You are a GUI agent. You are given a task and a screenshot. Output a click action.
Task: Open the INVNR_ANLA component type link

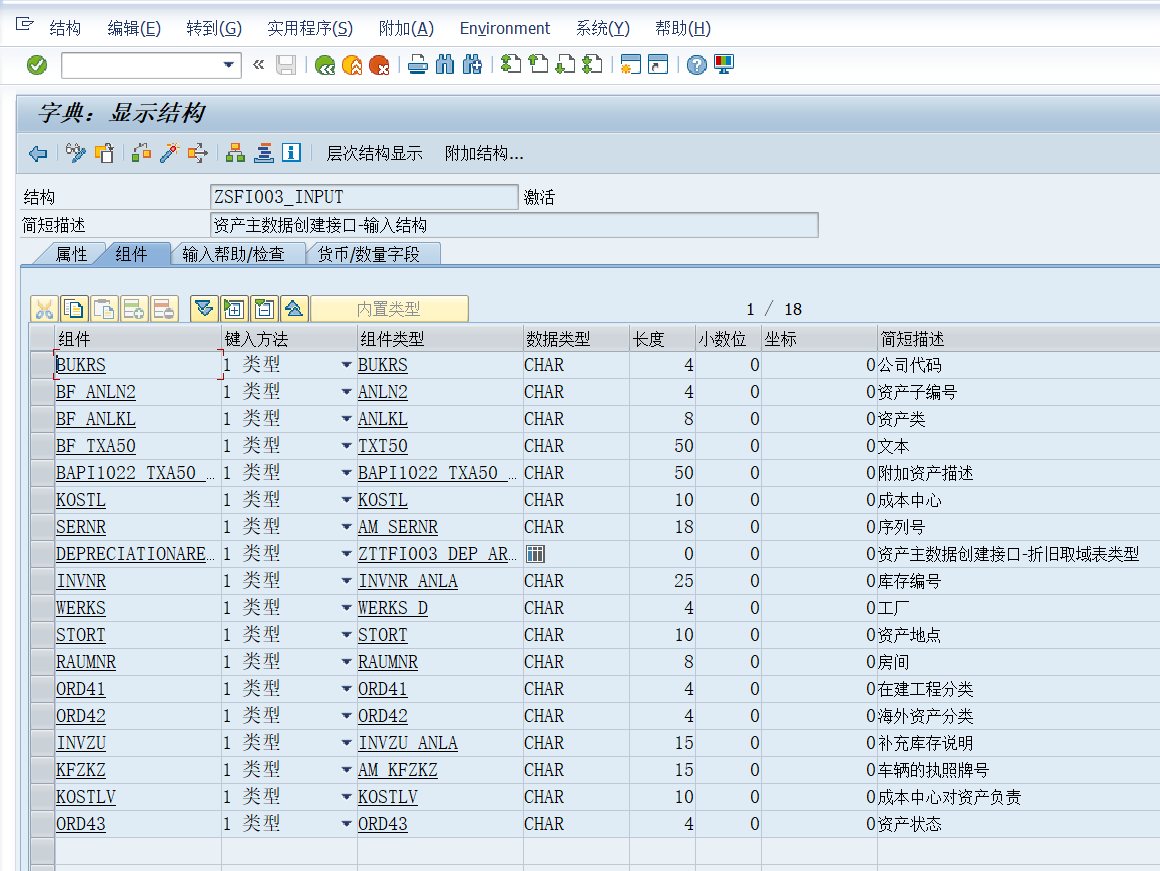(408, 581)
